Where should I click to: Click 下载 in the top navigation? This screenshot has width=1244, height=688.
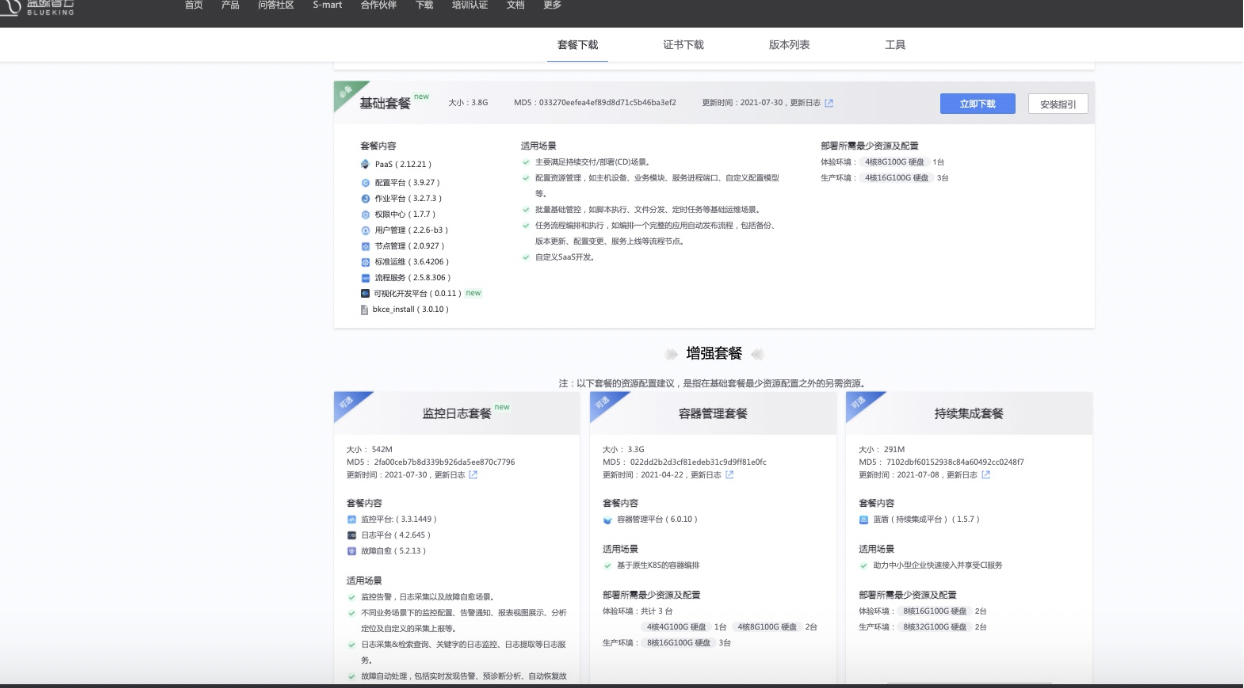coord(424,5)
